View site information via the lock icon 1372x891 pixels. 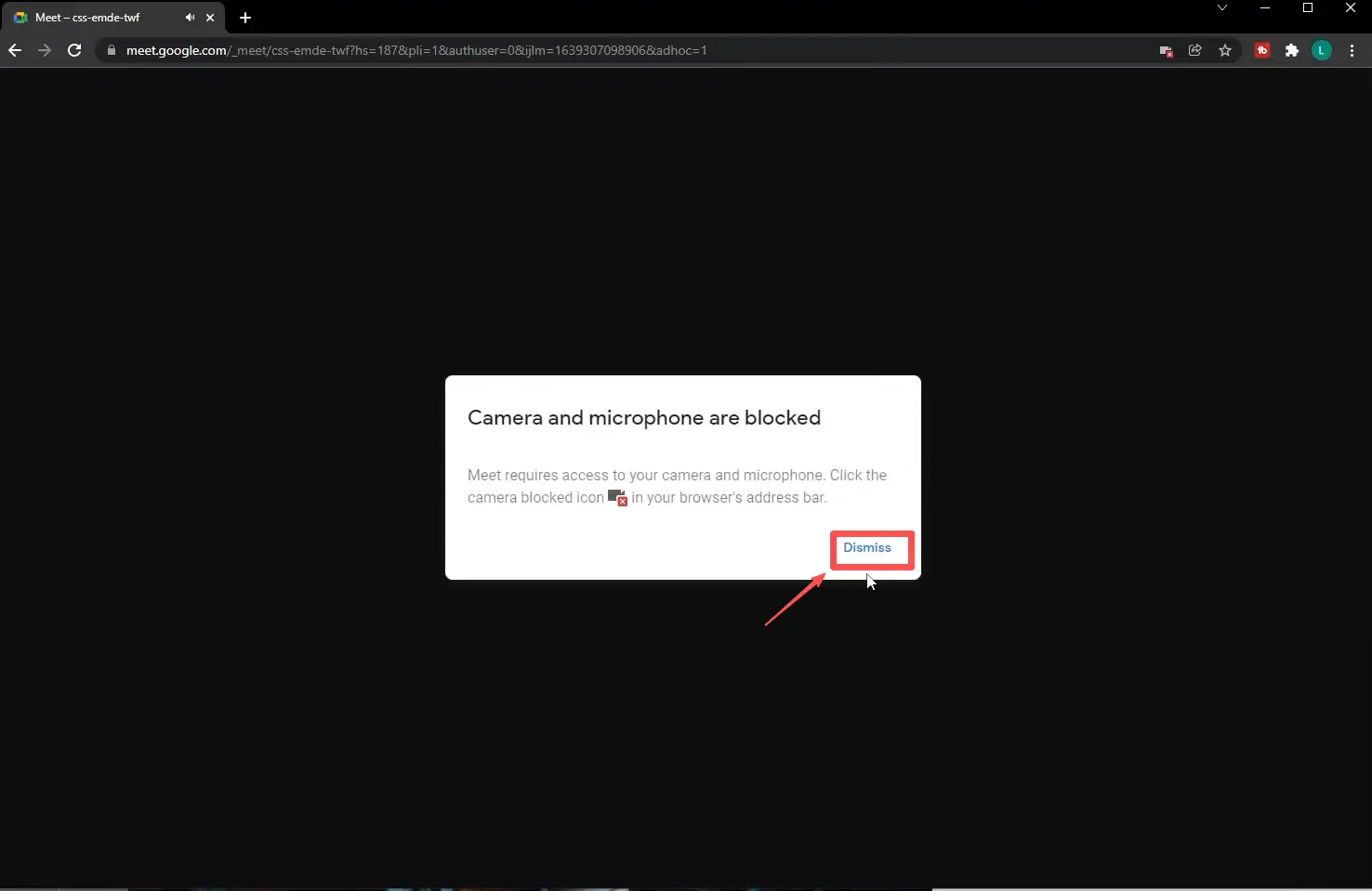click(x=112, y=51)
